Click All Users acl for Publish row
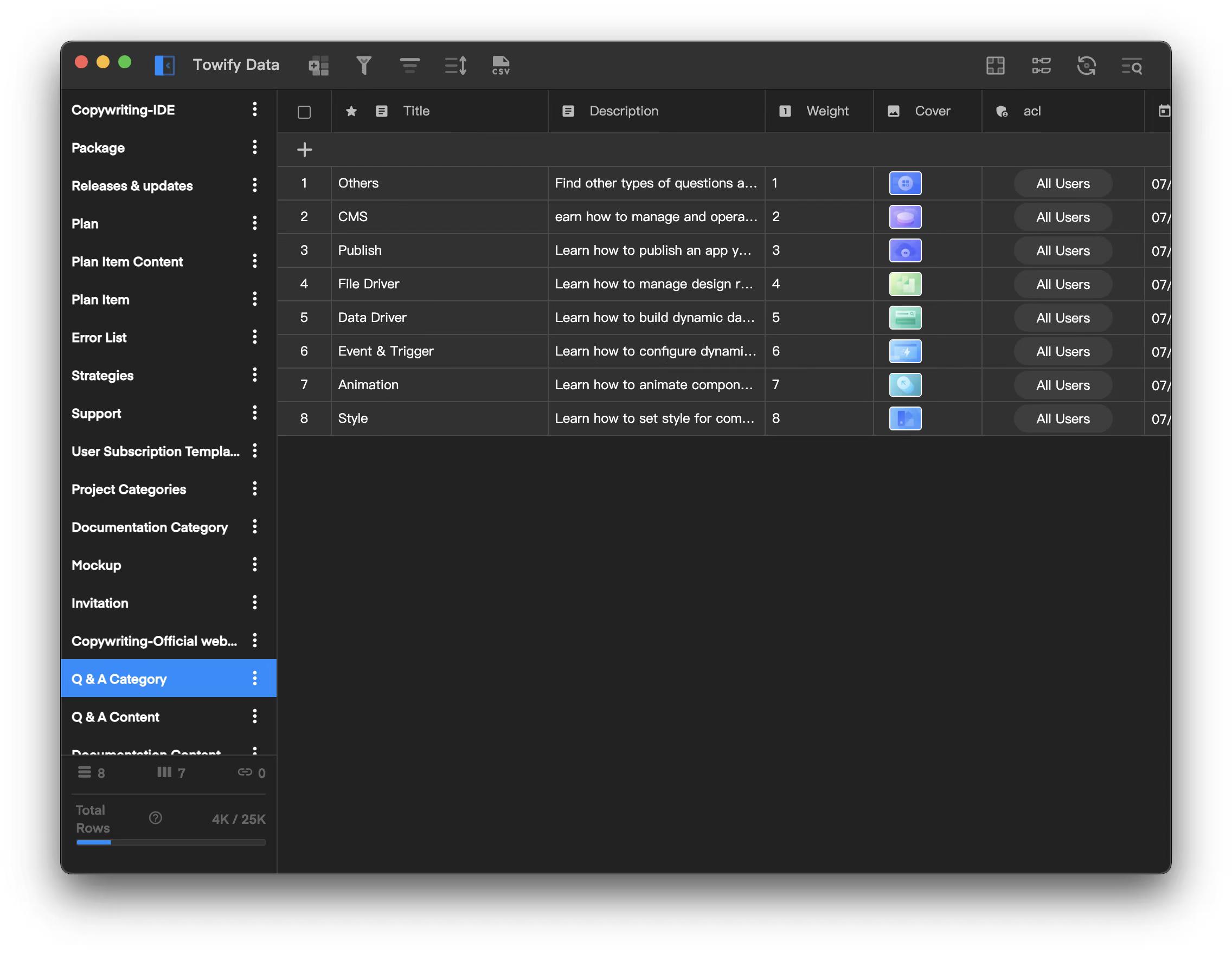 tap(1063, 251)
